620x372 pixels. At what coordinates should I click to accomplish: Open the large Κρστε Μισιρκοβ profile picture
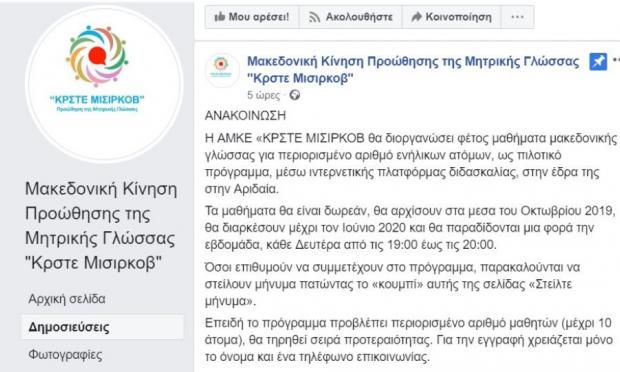pyautogui.click(x=104, y=83)
